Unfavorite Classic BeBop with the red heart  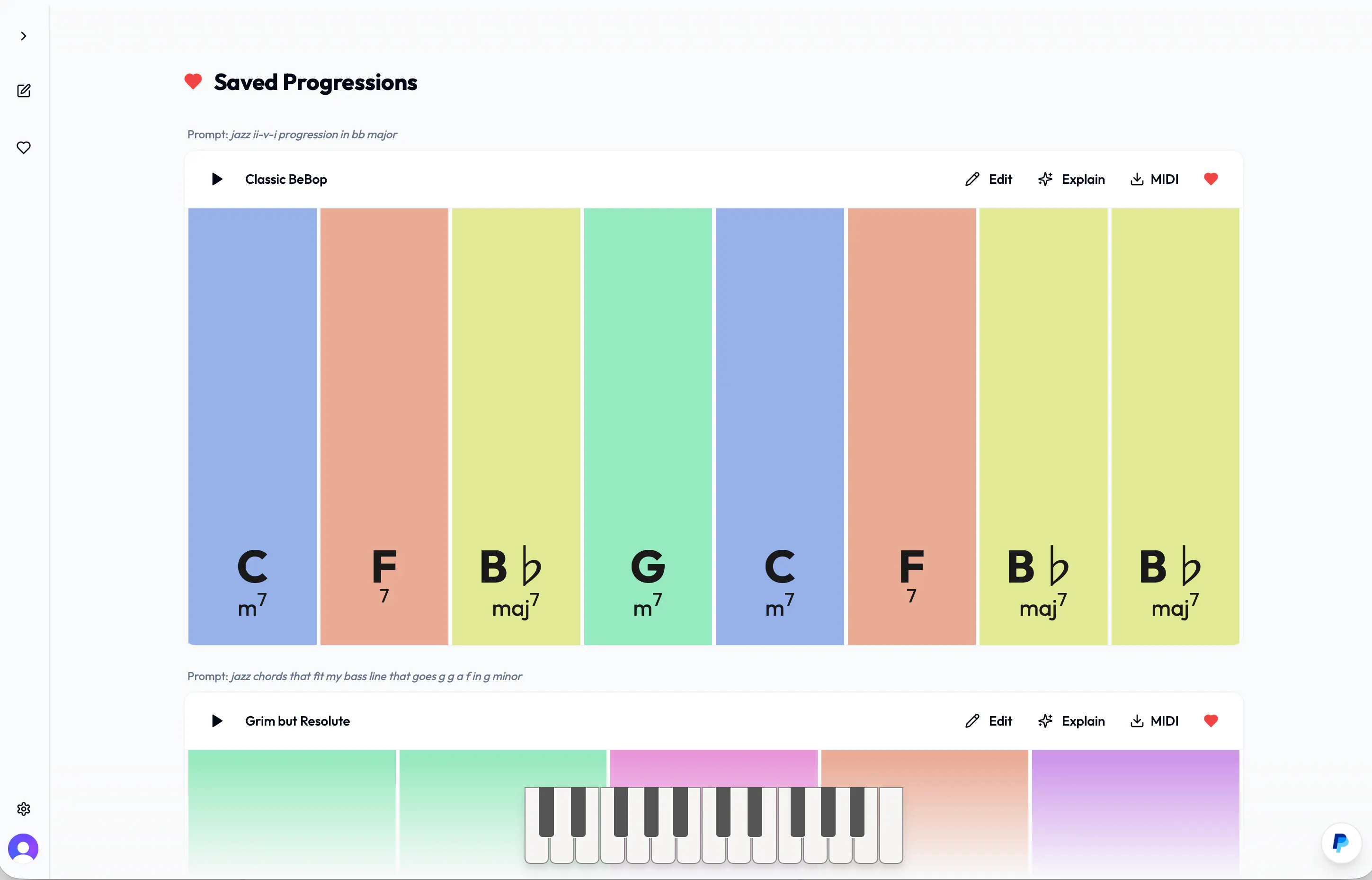(1211, 179)
